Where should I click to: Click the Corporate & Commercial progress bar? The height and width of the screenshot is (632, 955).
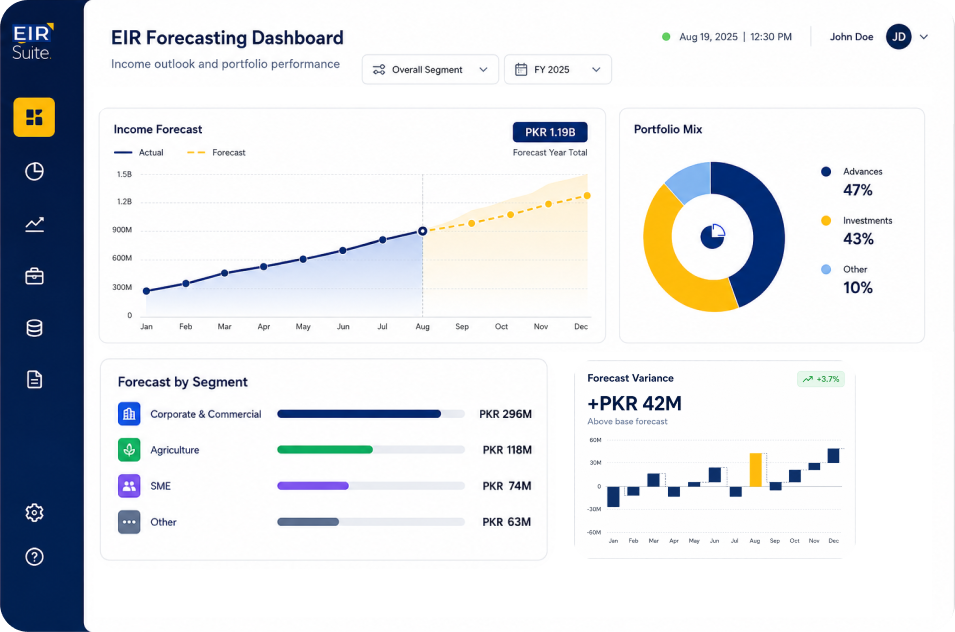coord(371,414)
